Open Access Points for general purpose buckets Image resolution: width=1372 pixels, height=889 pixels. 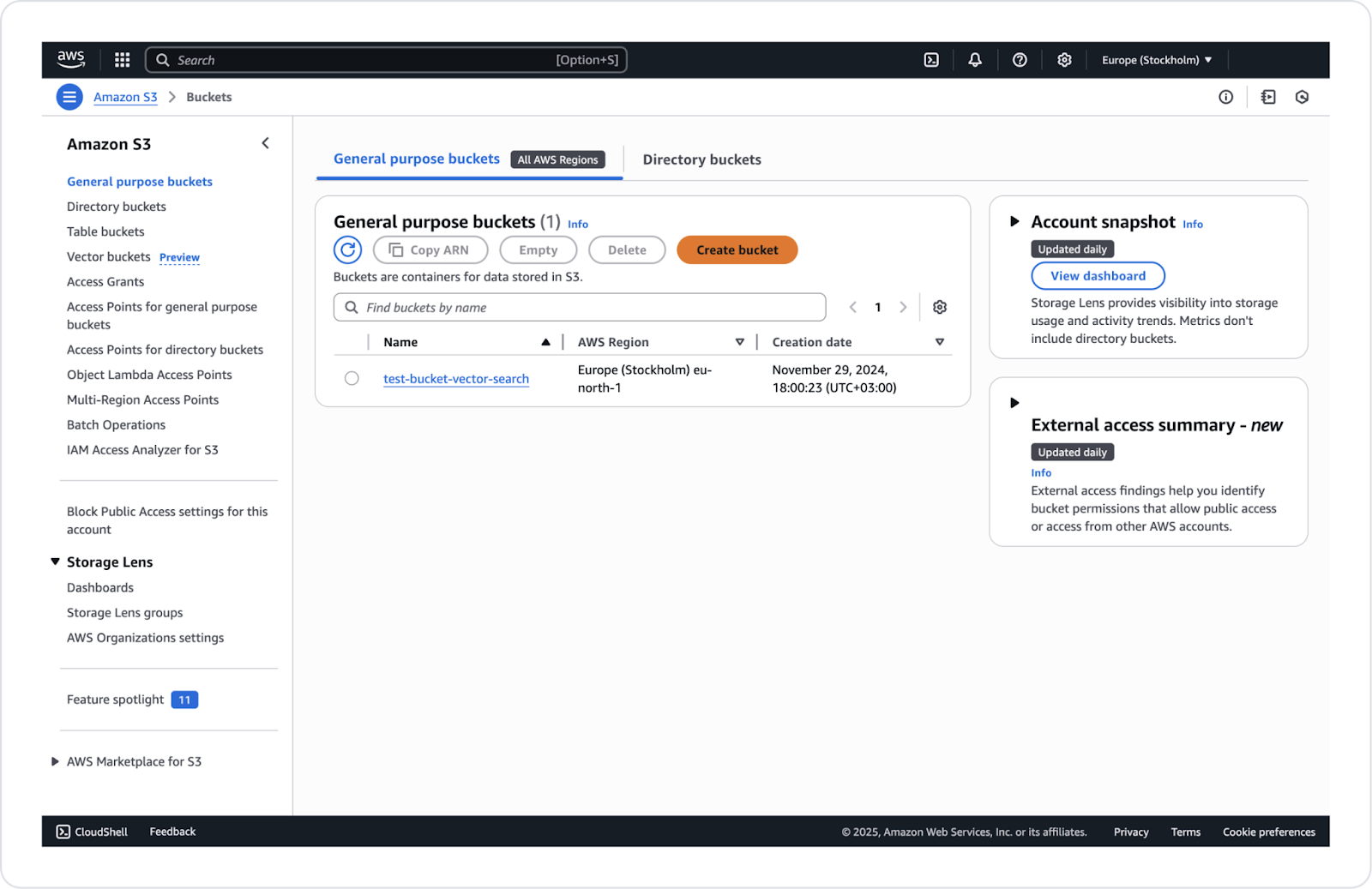point(162,315)
